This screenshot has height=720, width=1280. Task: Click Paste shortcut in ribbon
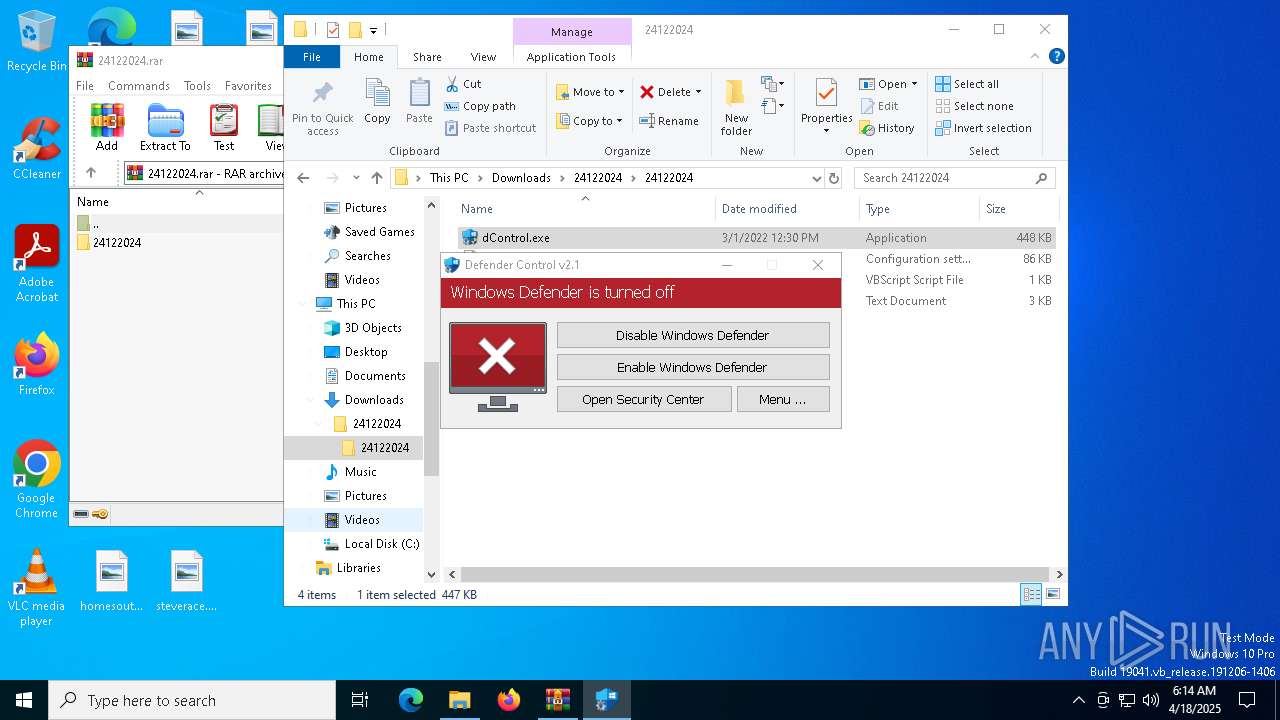[491, 128]
